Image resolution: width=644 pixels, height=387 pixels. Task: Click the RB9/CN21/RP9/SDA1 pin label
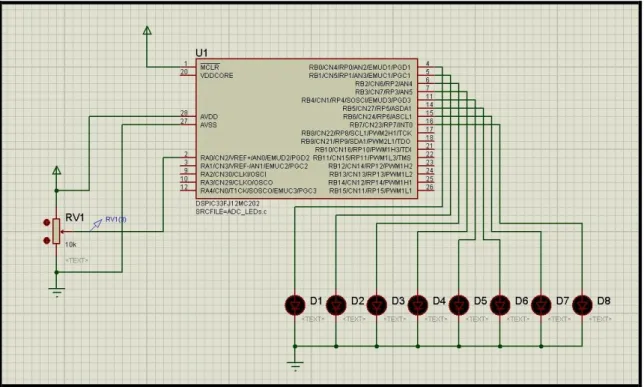tap(355, 141)
